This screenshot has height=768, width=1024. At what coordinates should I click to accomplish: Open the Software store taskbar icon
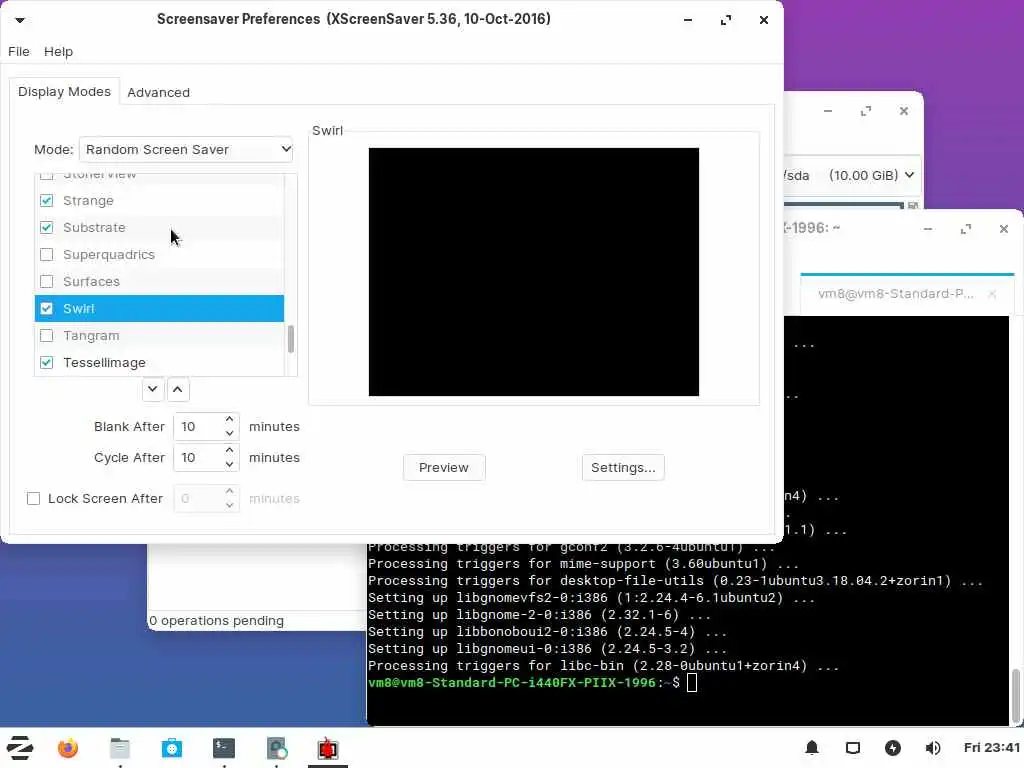point(172,748)
